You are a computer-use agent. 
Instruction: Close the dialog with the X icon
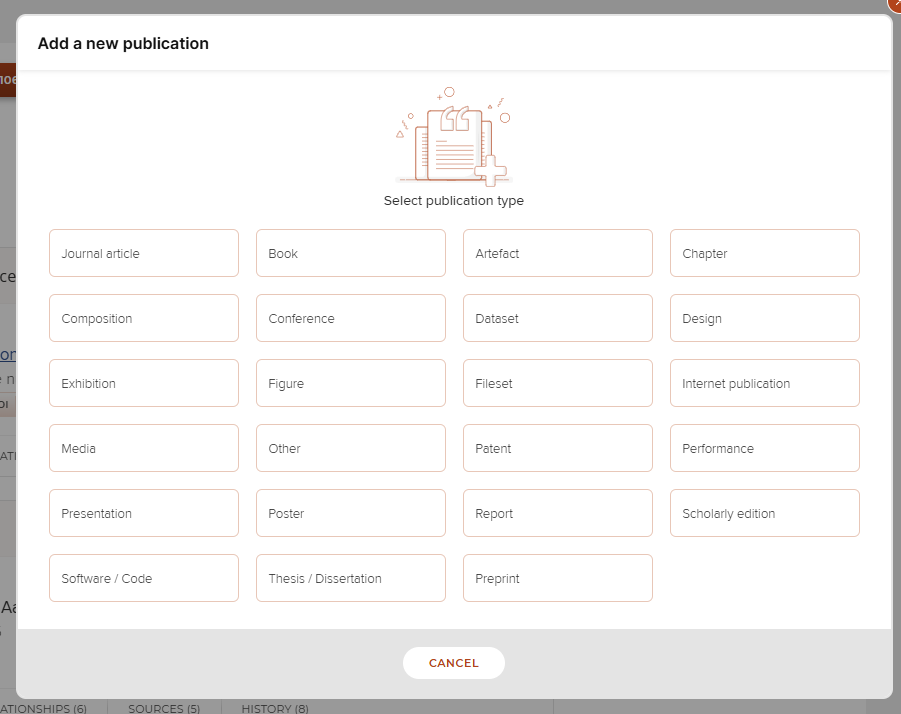tap(894, 4)
